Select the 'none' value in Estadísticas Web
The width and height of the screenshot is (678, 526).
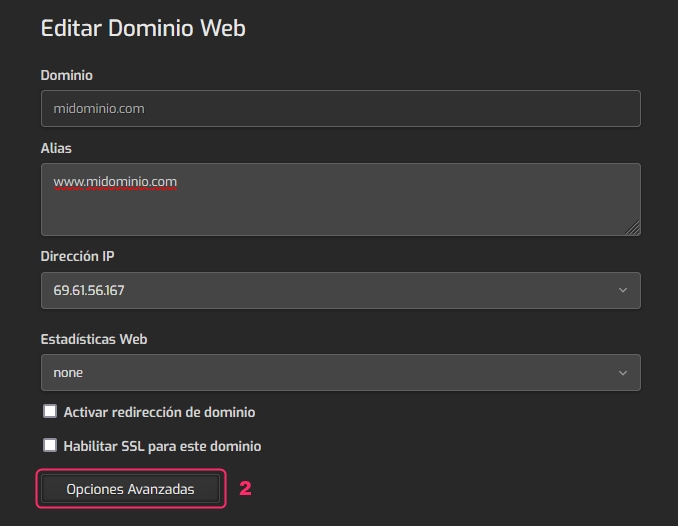[x=68, y=373]
